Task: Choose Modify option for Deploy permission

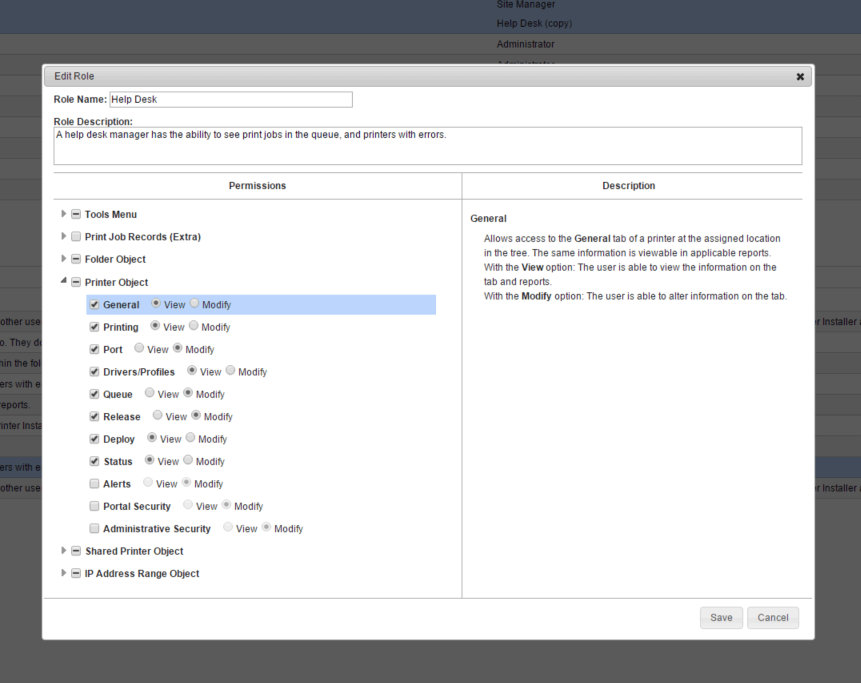Action: click(192, 439)
